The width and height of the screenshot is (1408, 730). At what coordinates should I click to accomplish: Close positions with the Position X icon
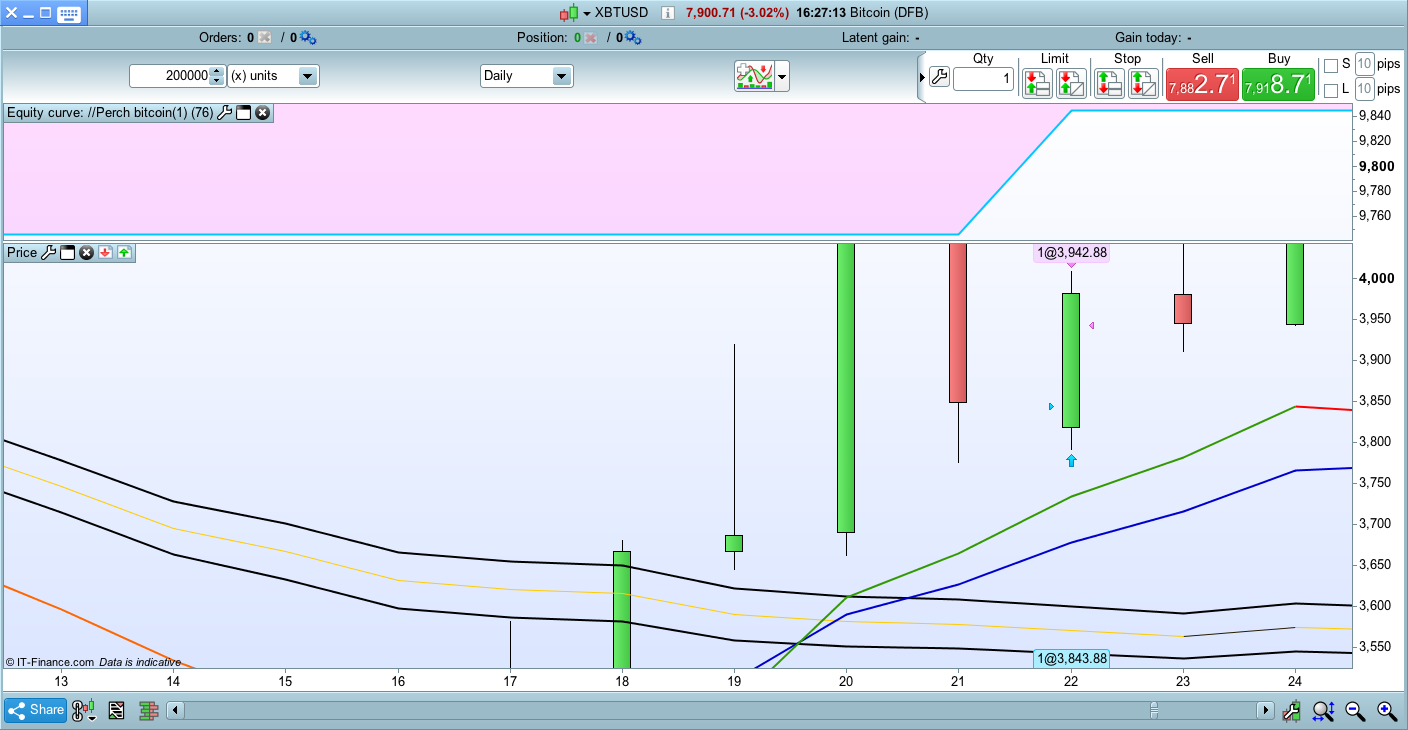click(590, 38)
